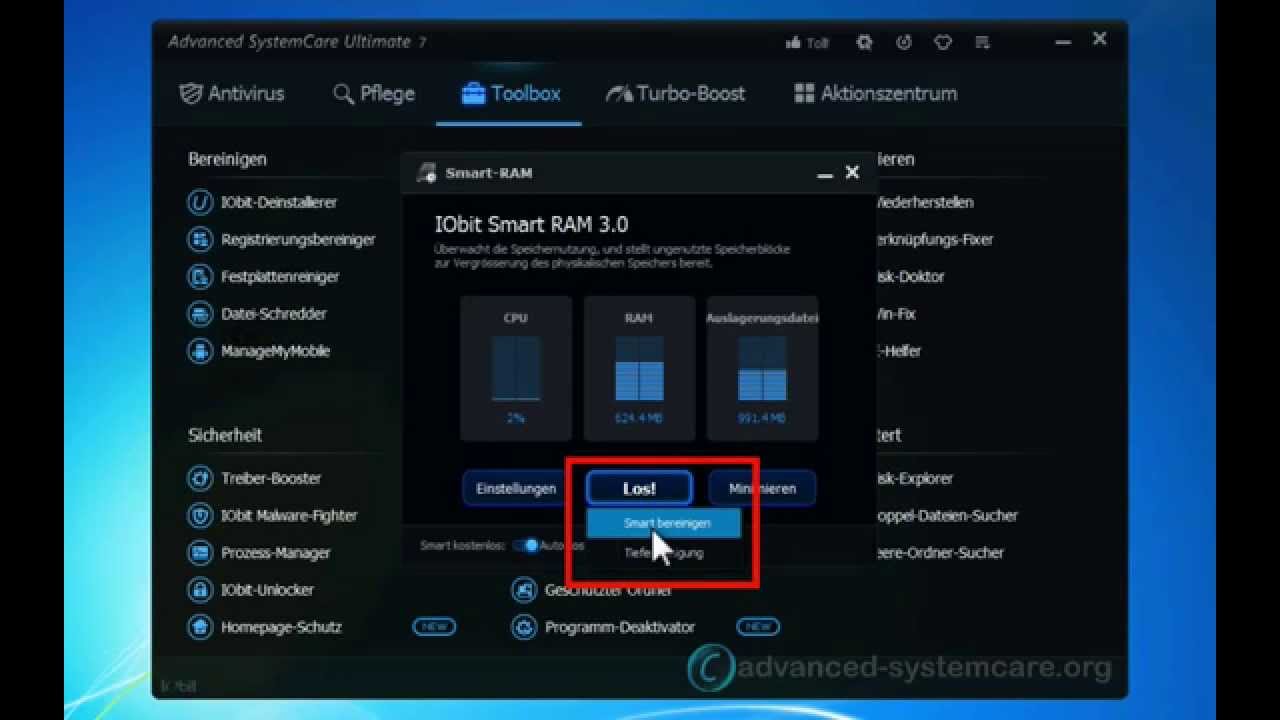Click the Sicherheit section heading
The height and width of the screenshot is (720, 1280).
[x=225, y=435]
